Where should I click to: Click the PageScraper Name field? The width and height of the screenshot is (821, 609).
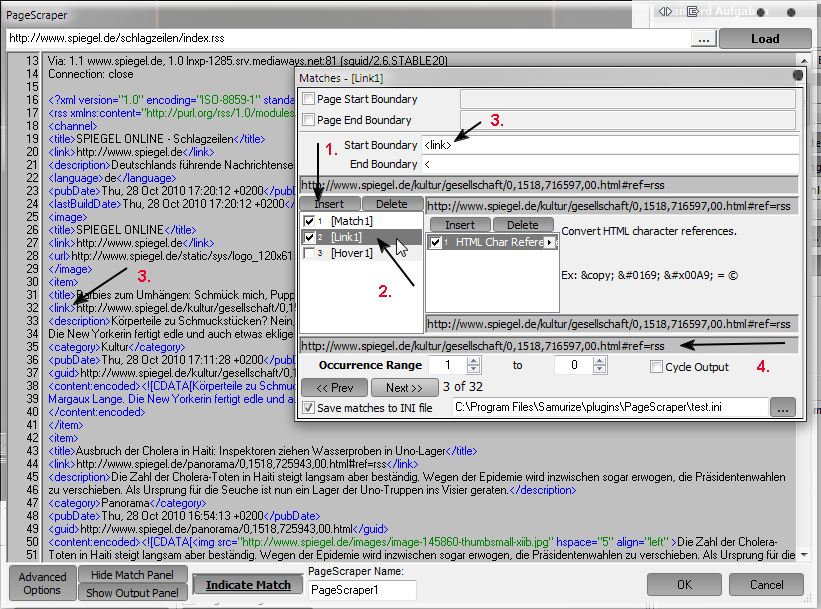tap(362, 590)
